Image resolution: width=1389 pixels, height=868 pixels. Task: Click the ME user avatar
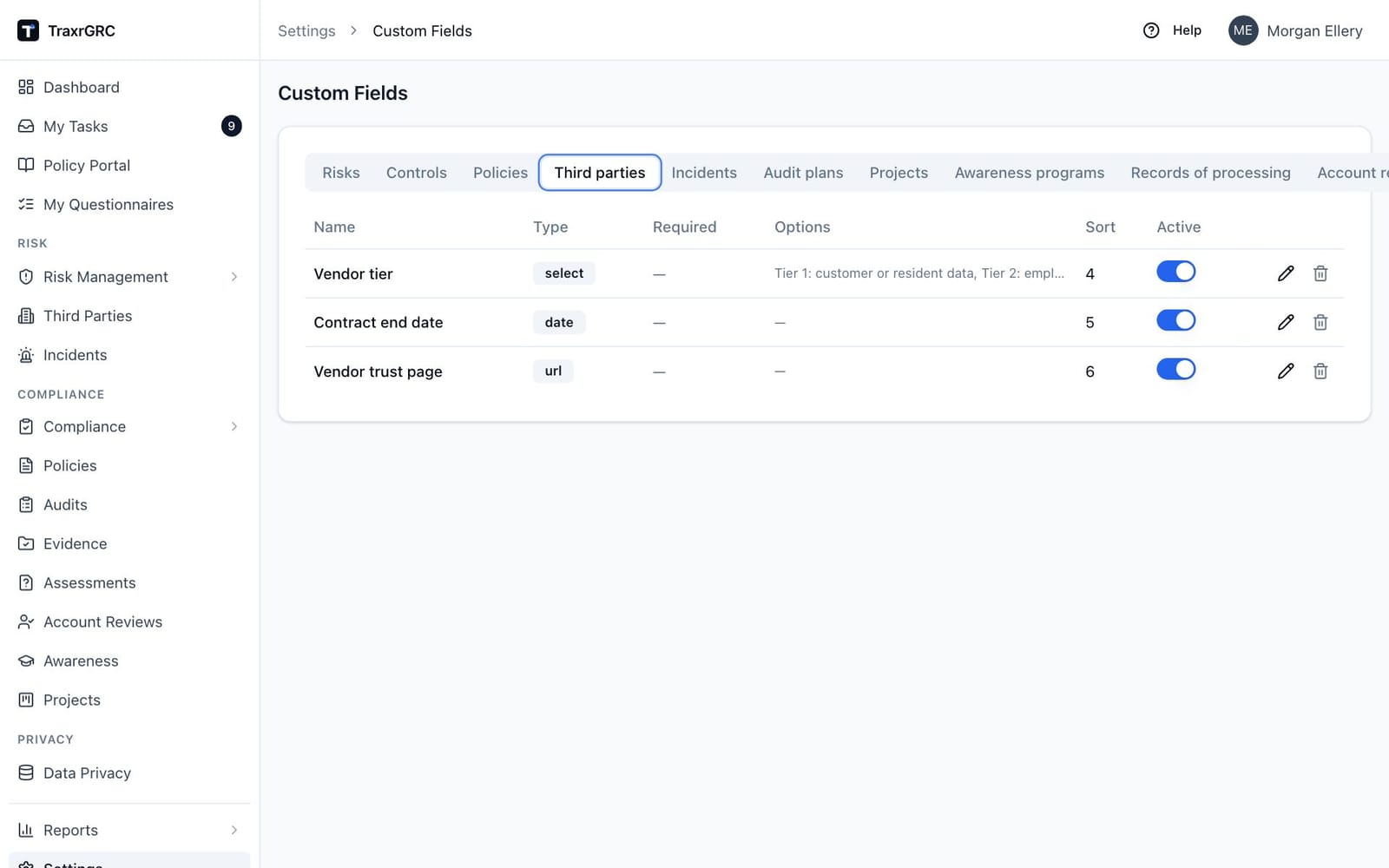(1243, 30)
